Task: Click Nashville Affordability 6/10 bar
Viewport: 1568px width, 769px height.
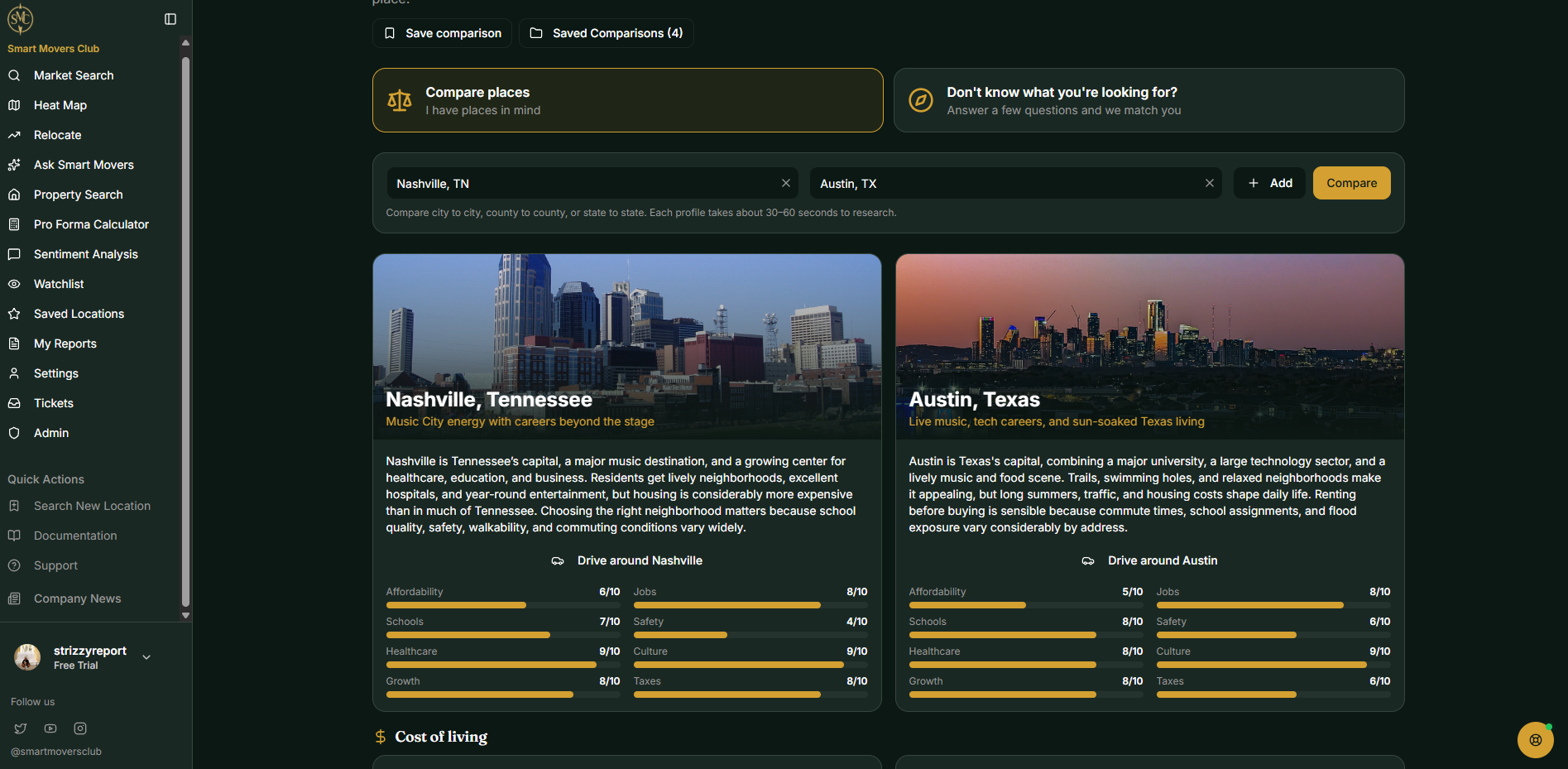Action: pyautogui.click(x=503, y=605)
